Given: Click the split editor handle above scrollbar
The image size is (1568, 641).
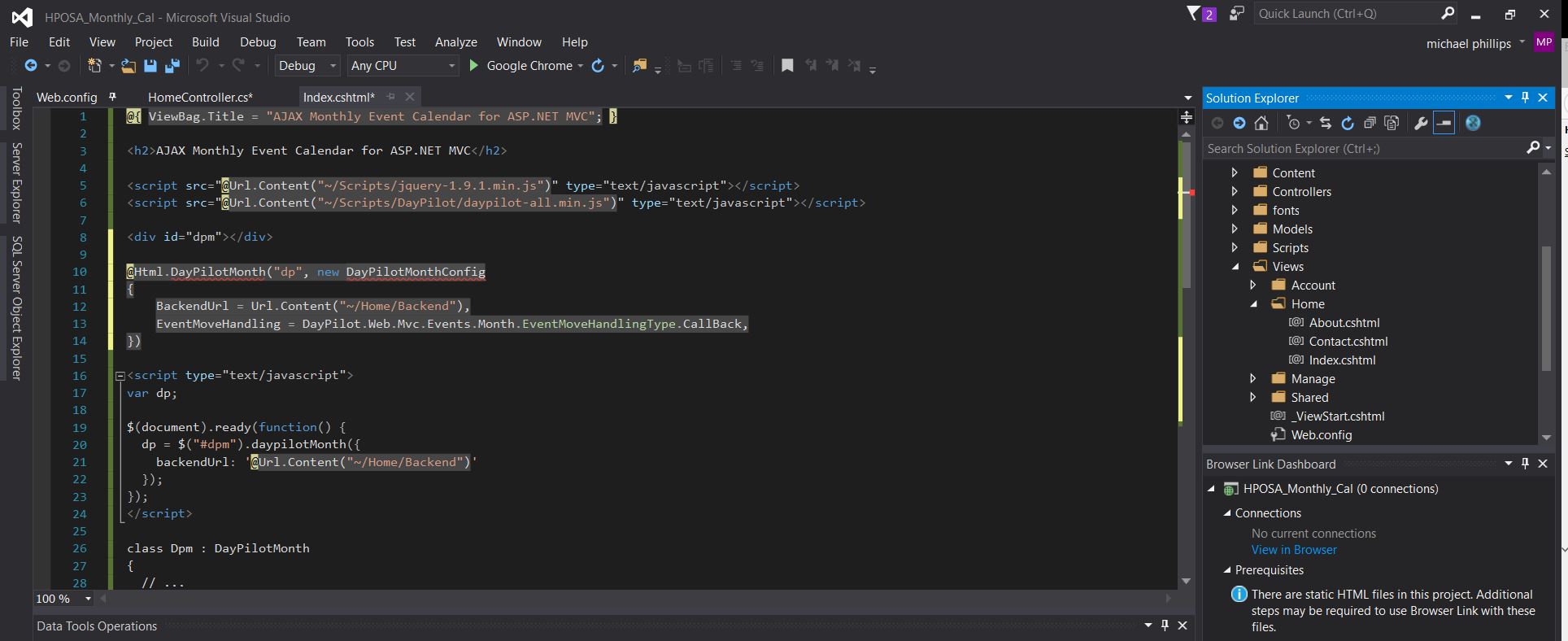Looking at the screenshot, I should (x=1187, y=117).
